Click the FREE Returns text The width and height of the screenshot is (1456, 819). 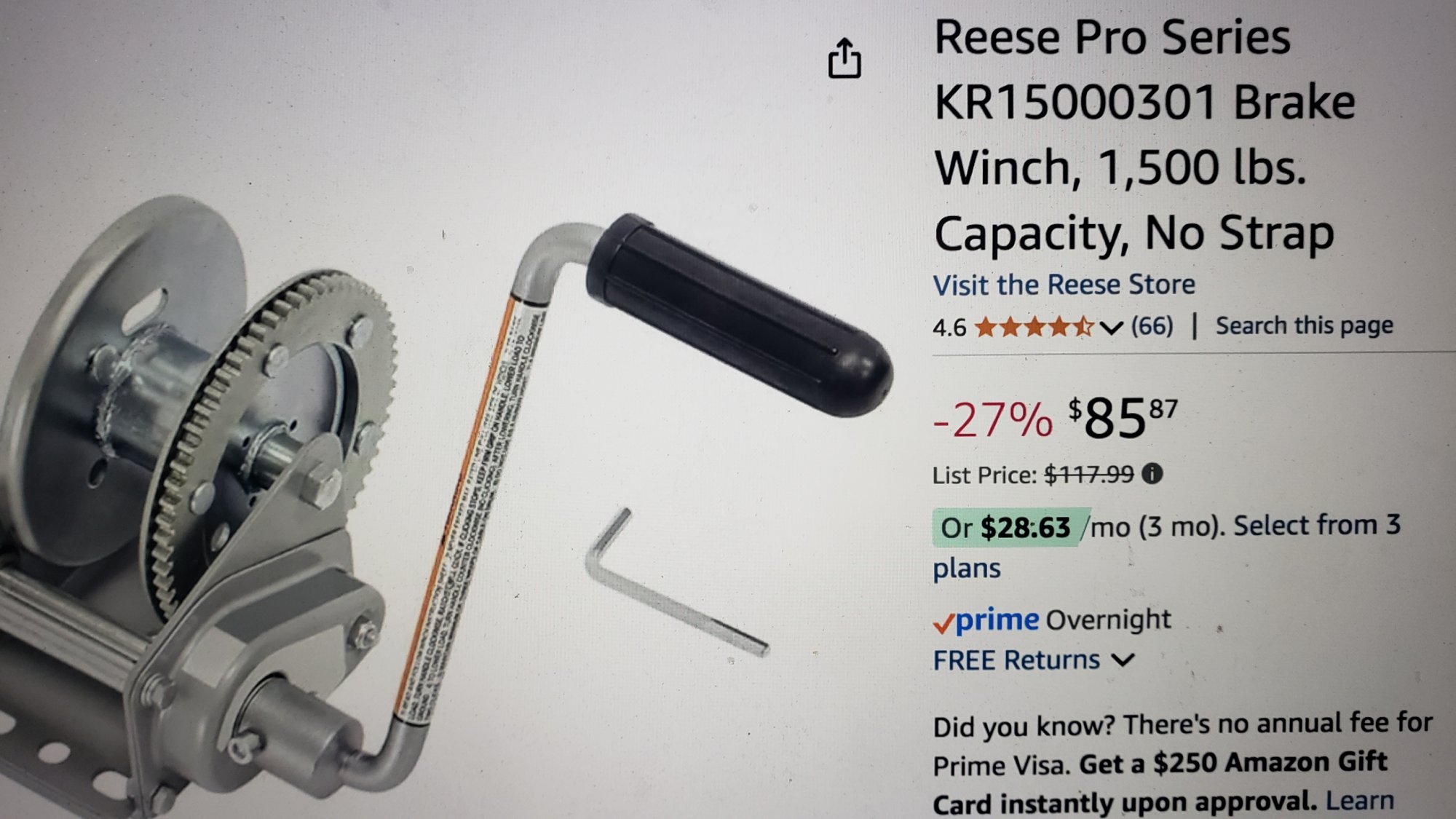point(1016,660)
